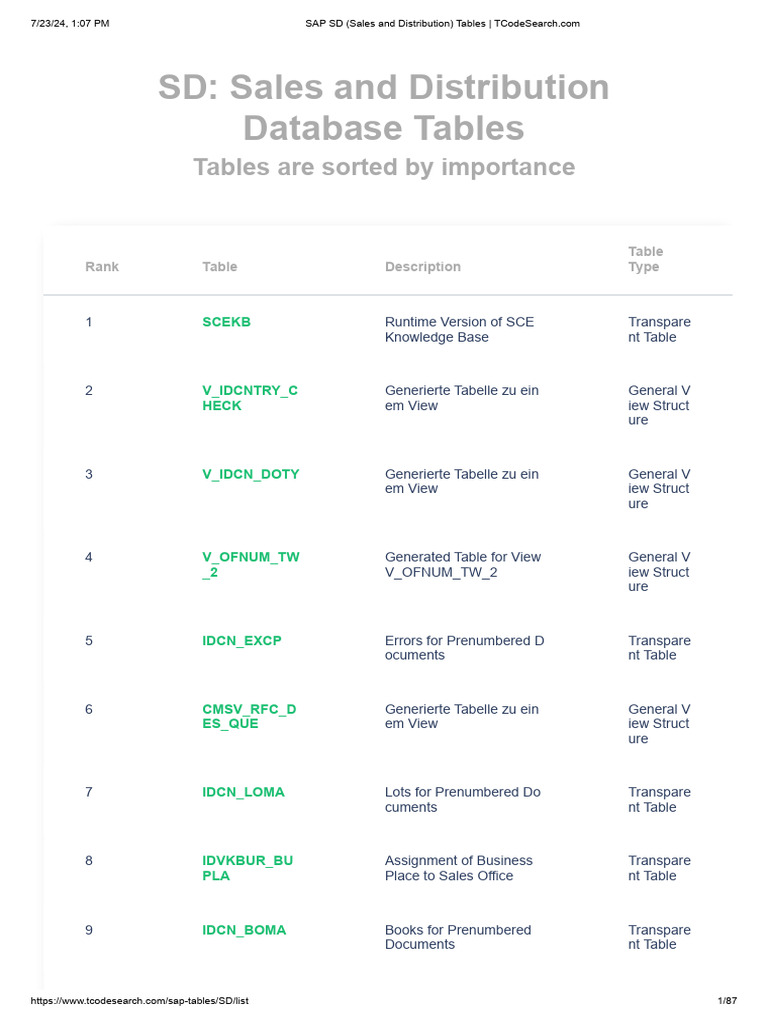The height and width of the screenshot is (1024, 768).
Task: Open the IDVKBUR_BUPLA table link
Action: 247,868
